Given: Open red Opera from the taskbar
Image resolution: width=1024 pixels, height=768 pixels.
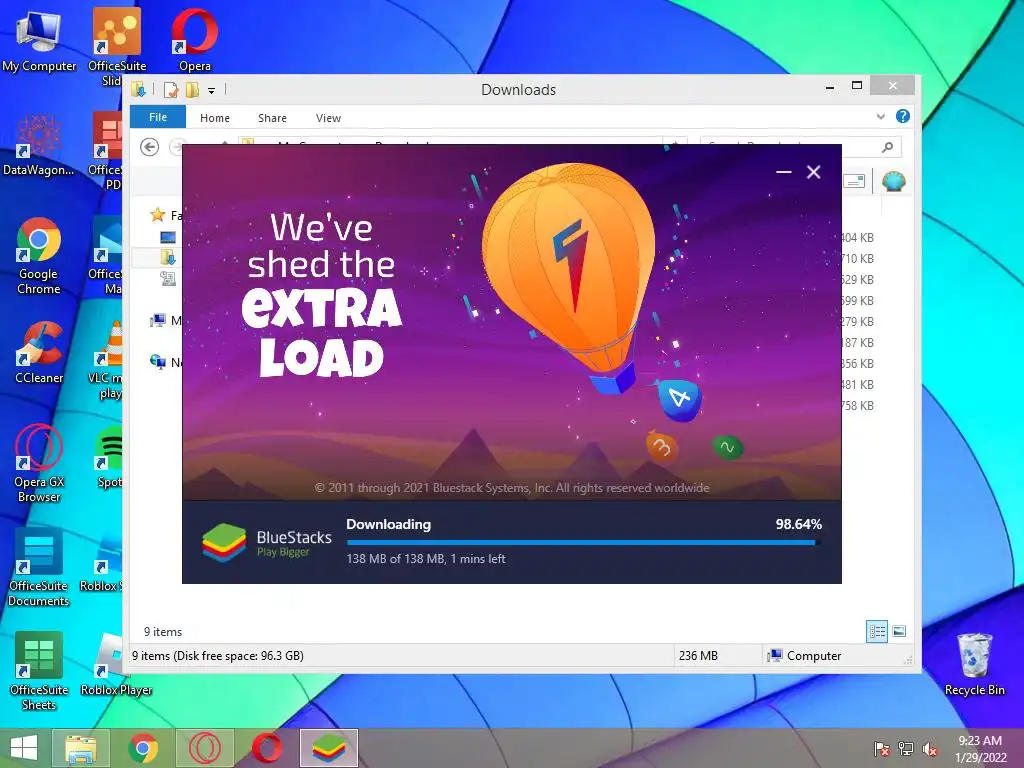Looking at the screenshot, I should [266, 748].
